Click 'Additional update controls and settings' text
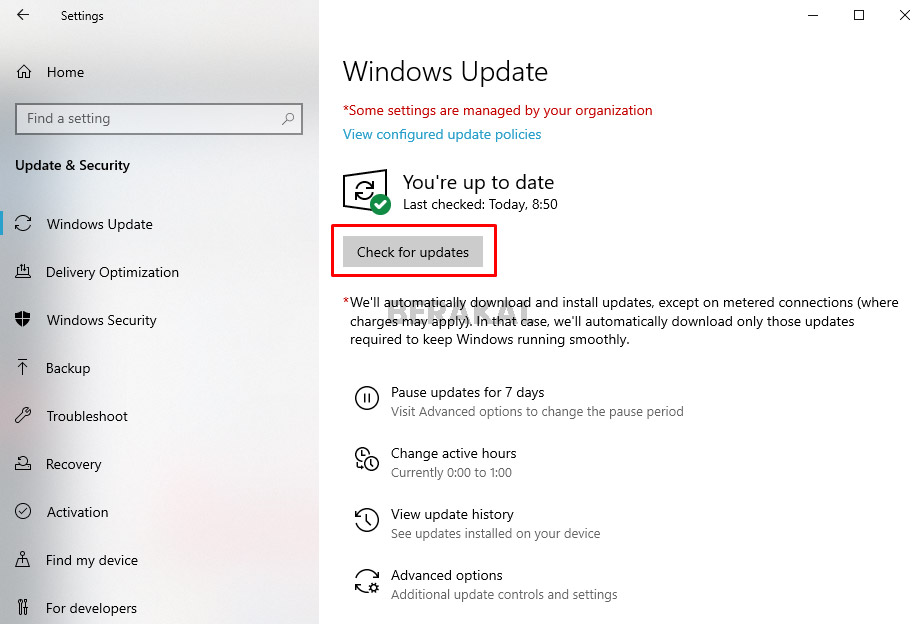 [504, 595]
